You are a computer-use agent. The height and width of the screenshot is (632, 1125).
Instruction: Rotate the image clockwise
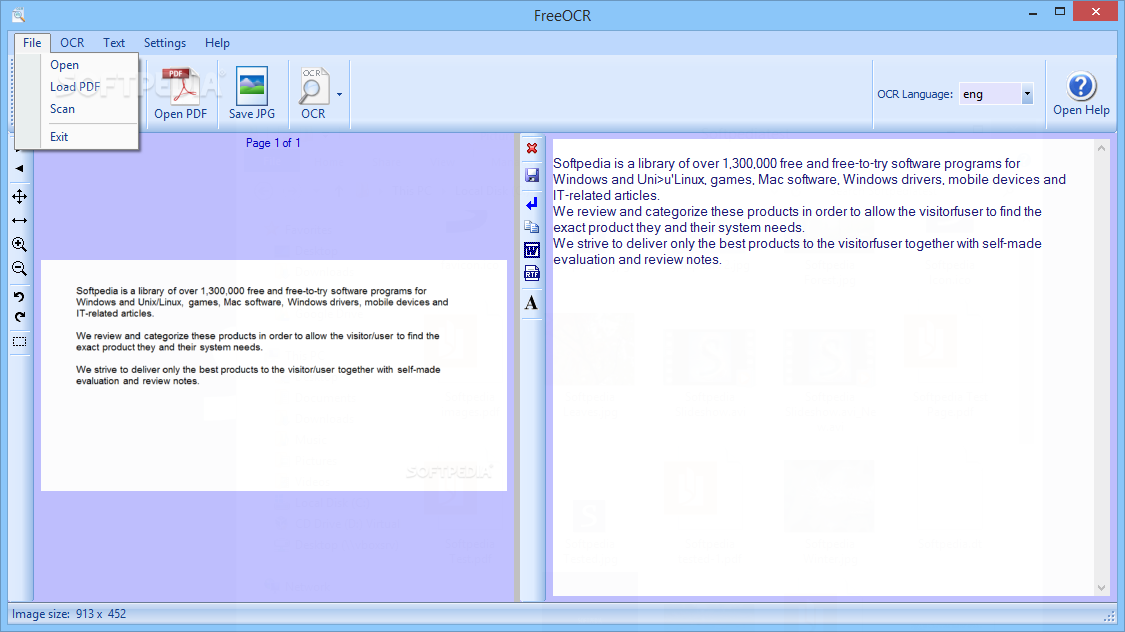coord(19,317)
